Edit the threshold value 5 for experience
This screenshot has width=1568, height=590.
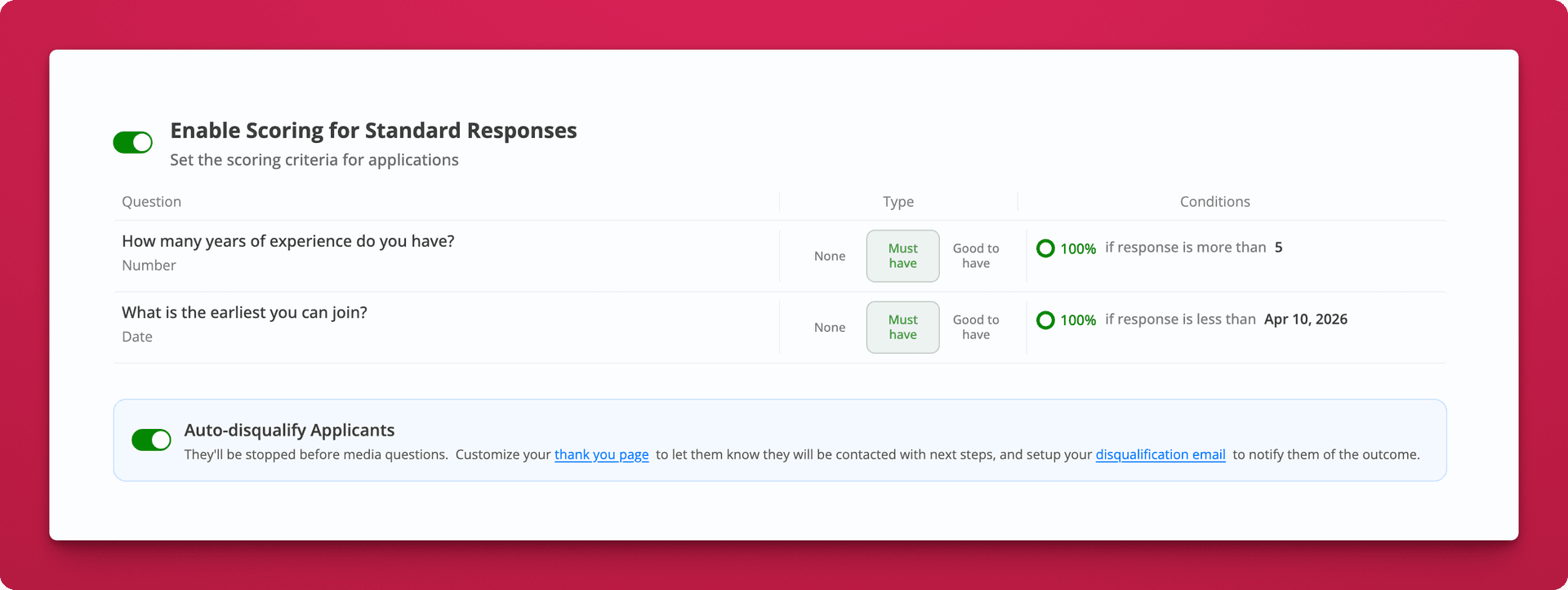coord(1278,248)
